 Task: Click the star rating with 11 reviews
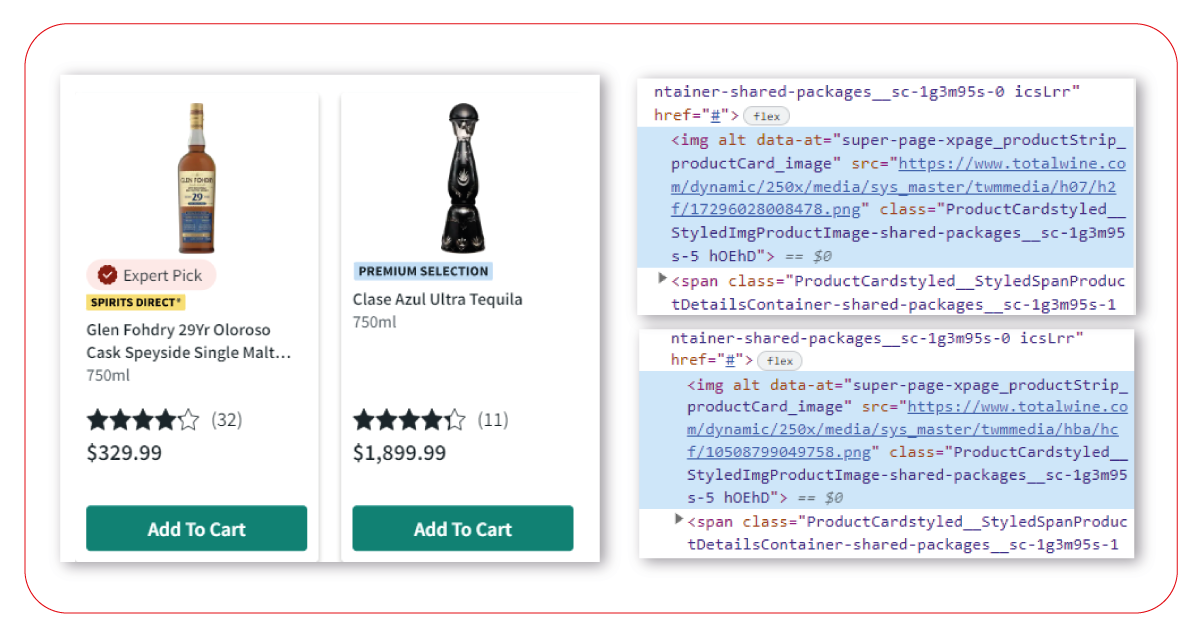[409, 420]
